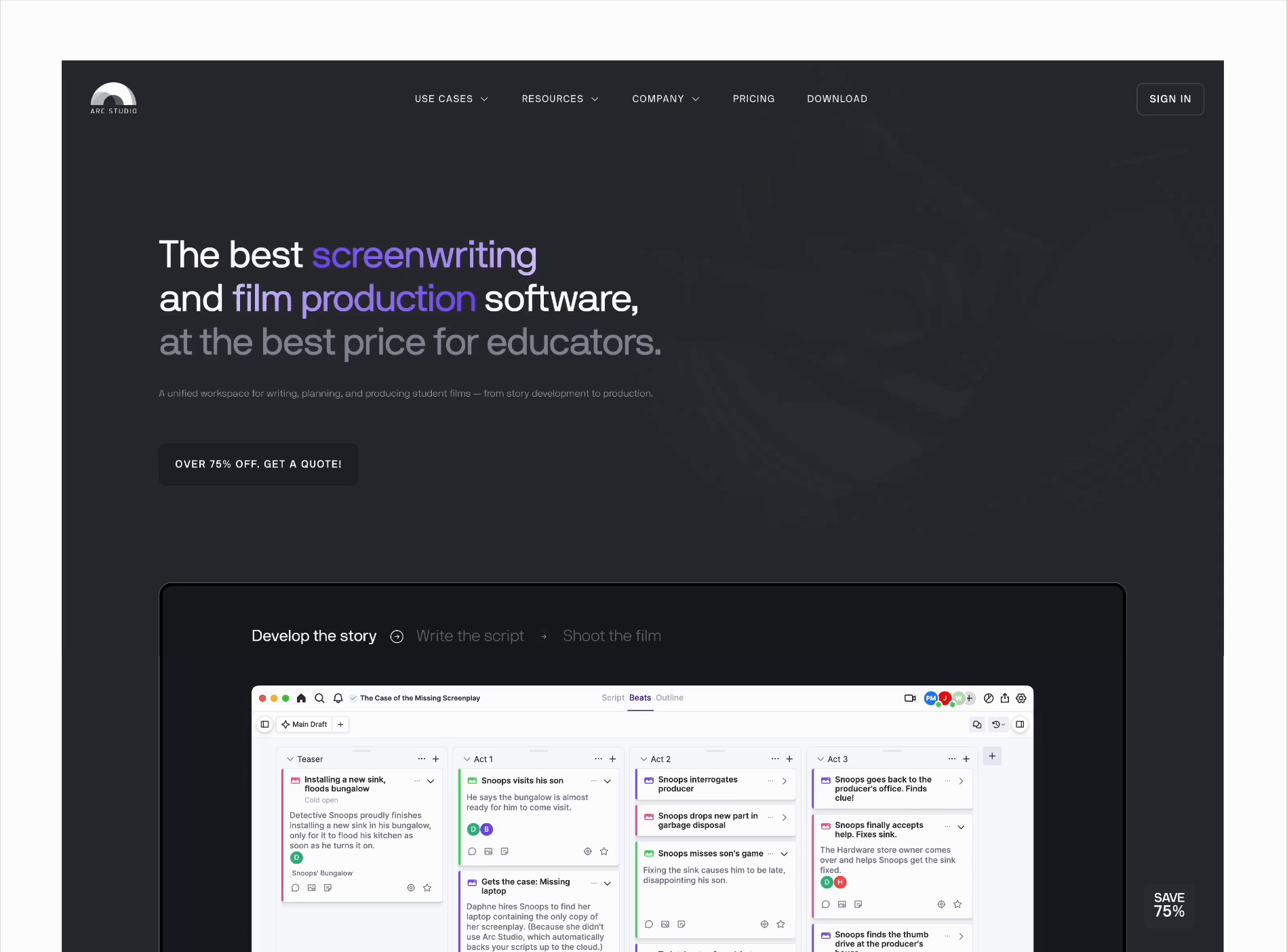Open Teaser column more options
1287x952 pixels.
pyautogui.click(x=422, y=759)
